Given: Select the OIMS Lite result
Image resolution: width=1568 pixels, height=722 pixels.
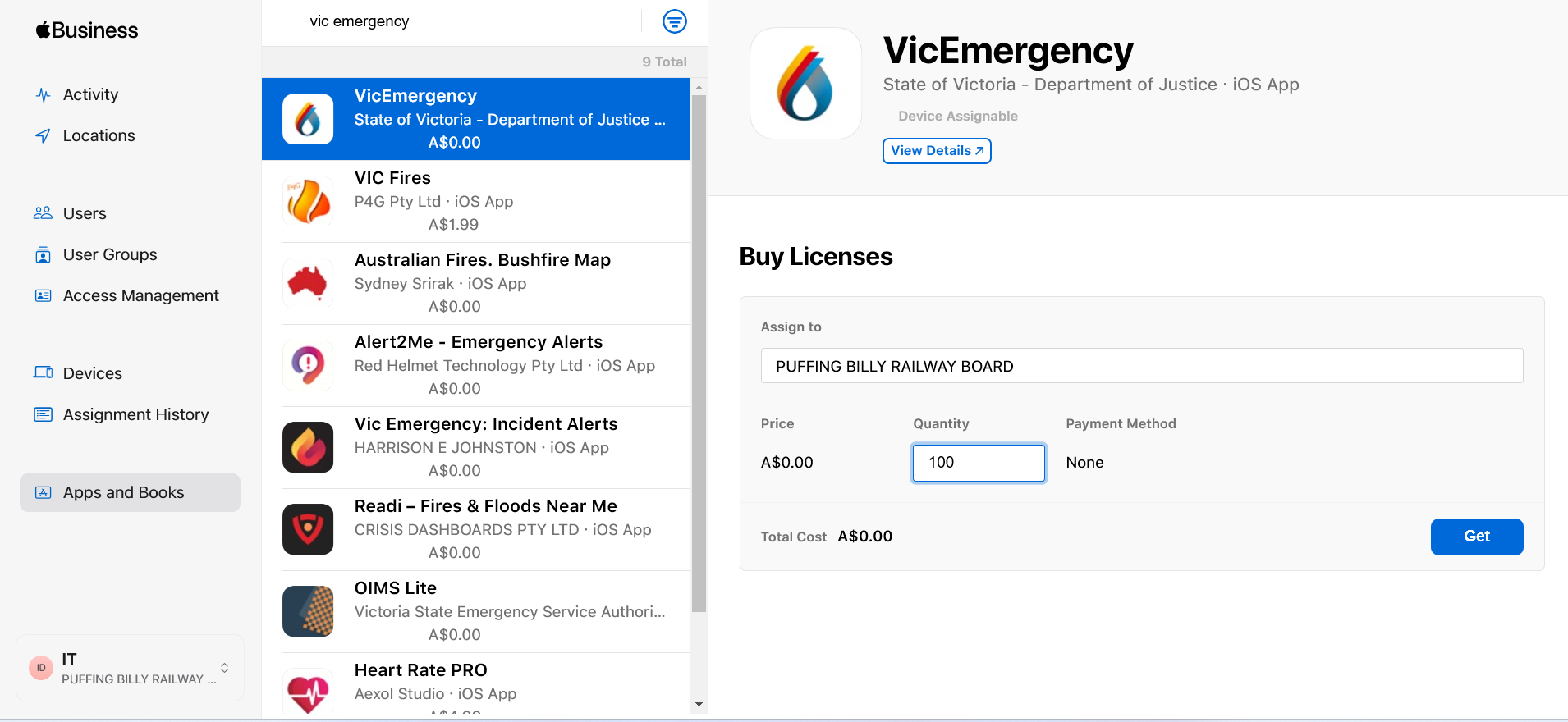Looking at the screenshot, I should [x=476, y=611].
